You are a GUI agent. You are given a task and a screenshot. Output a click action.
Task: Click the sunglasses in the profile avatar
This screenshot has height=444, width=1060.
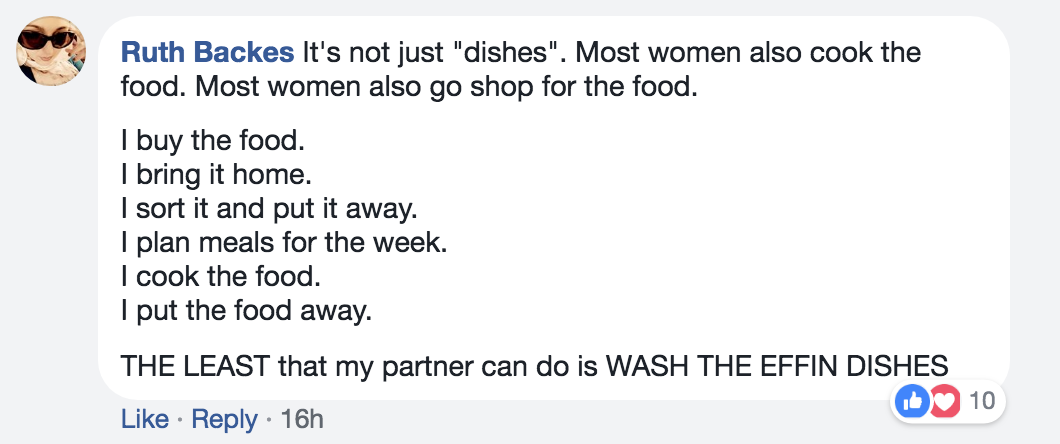[x=46, y=39]
